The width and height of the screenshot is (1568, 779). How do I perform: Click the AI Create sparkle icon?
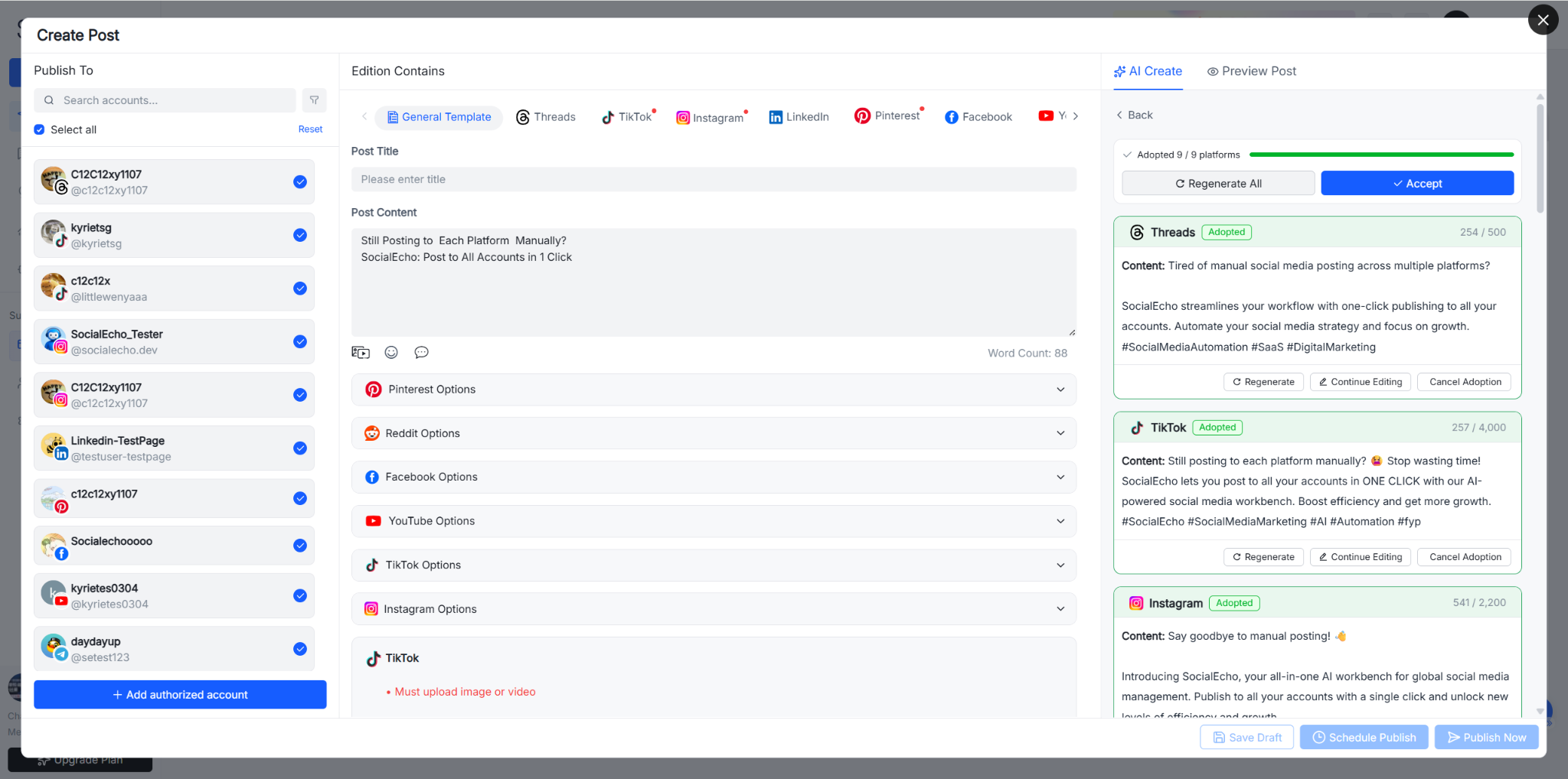1119,71
